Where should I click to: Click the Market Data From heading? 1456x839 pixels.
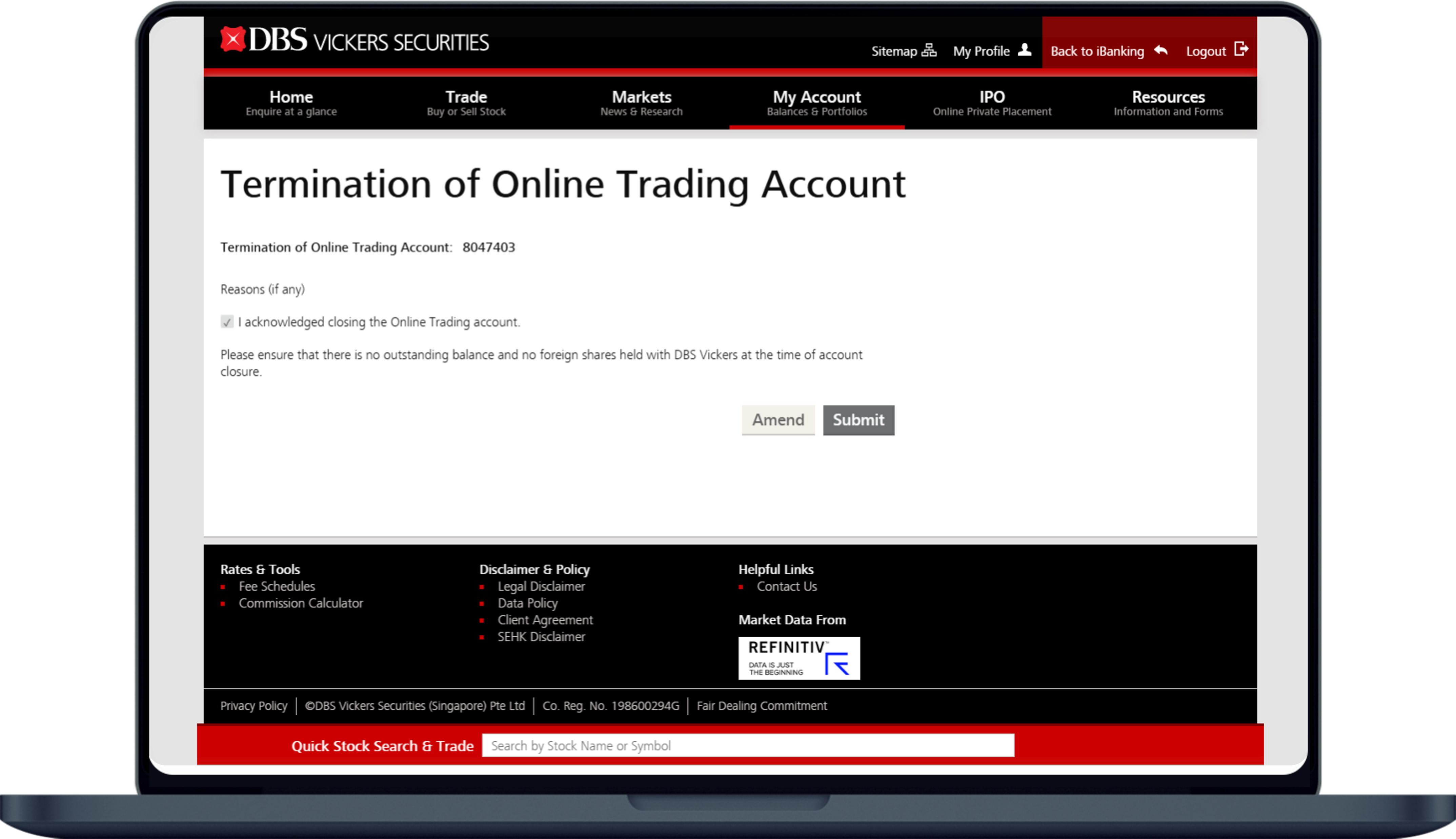(792, 620)
